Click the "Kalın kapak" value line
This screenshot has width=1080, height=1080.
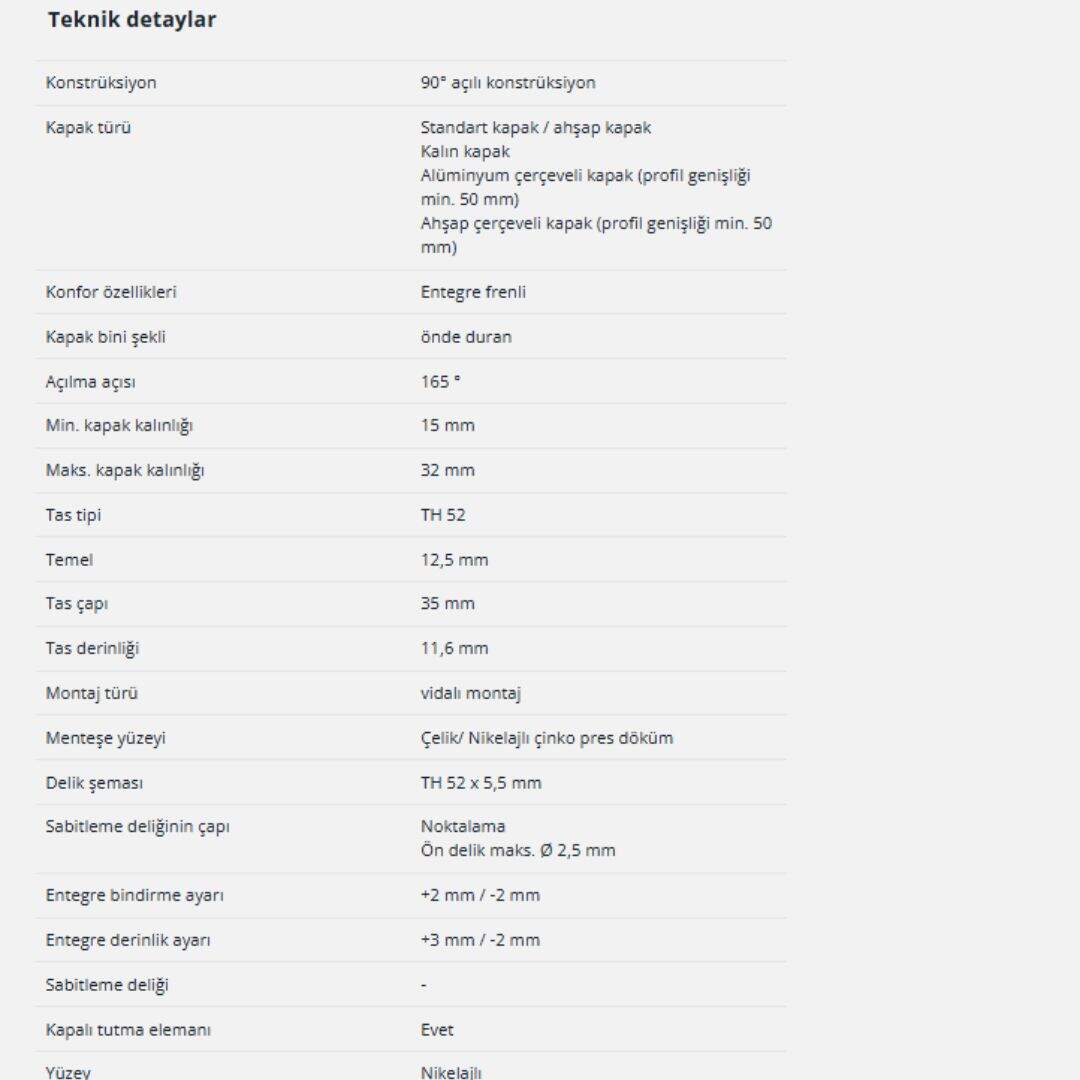(465, 152)
